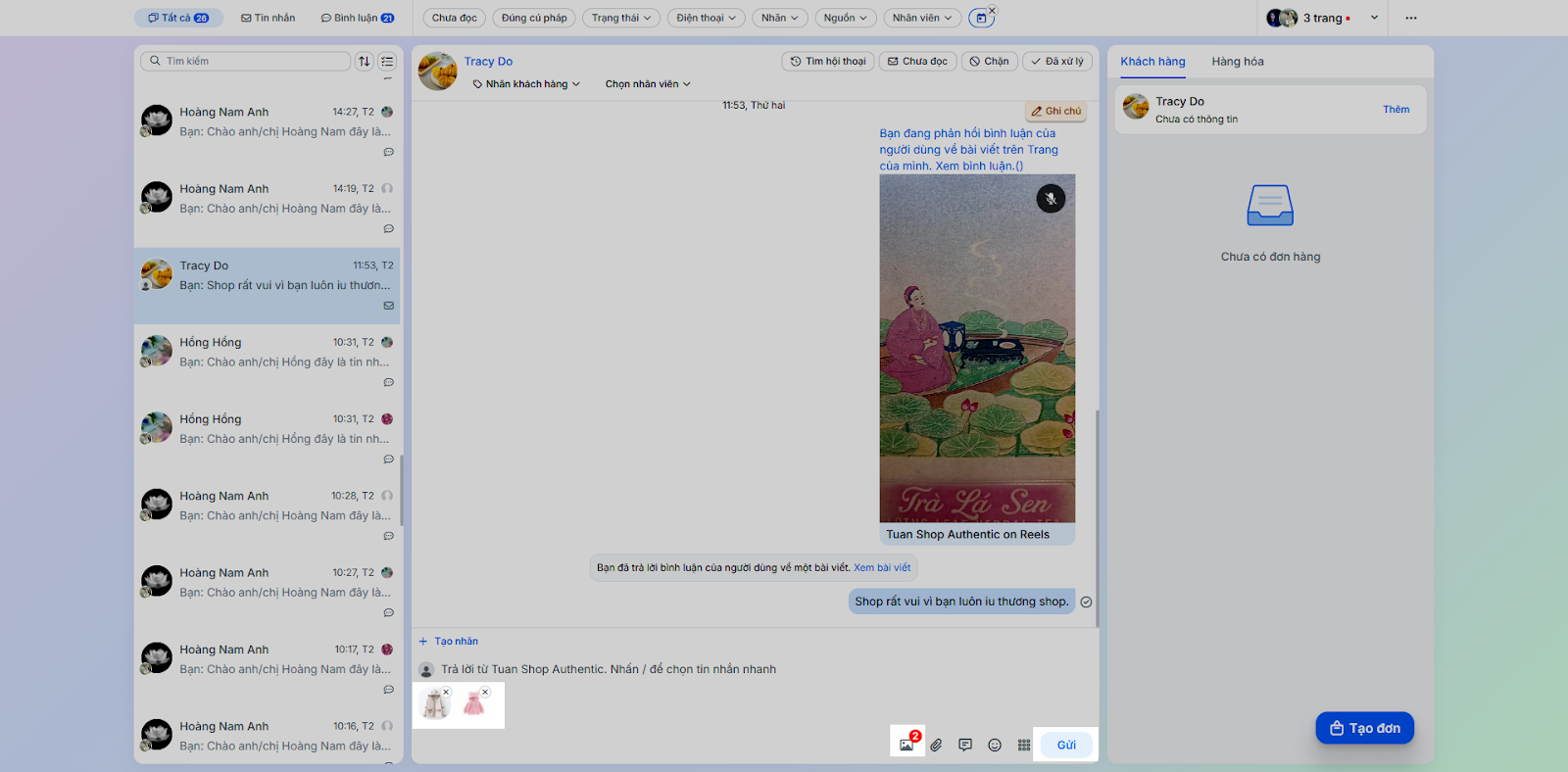Viewport: 1568px width, 772px height.
Task: Click the Tạo nhãn link
Action: click(457, 642)
